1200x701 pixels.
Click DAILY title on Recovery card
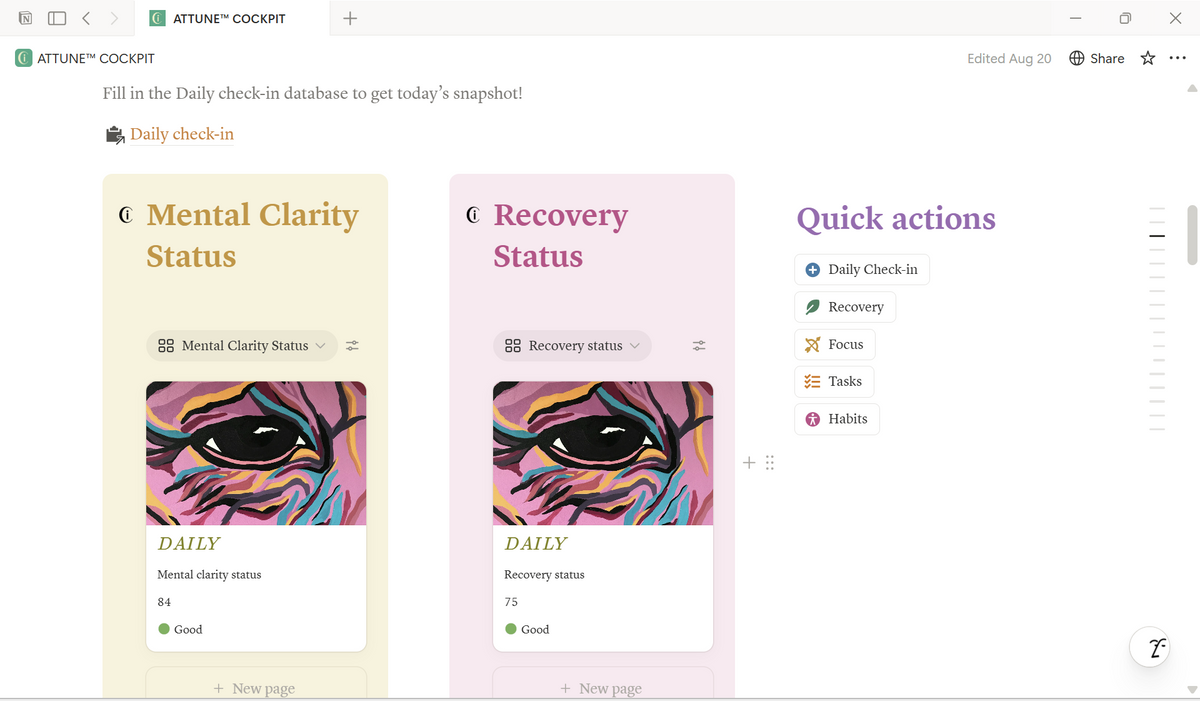(x=536, y=543)
